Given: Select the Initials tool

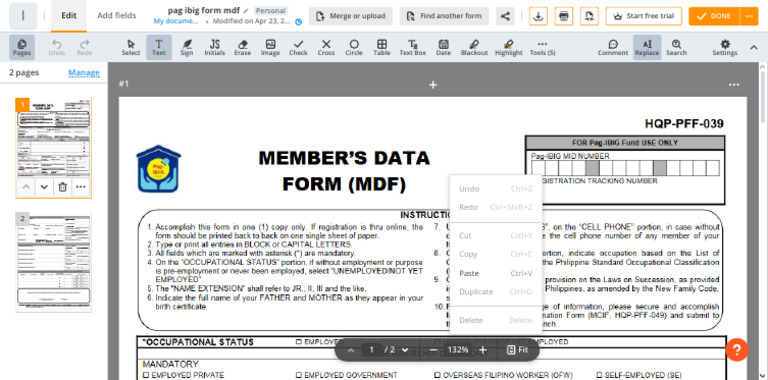Looking at the screenshot, I should 215,48.
